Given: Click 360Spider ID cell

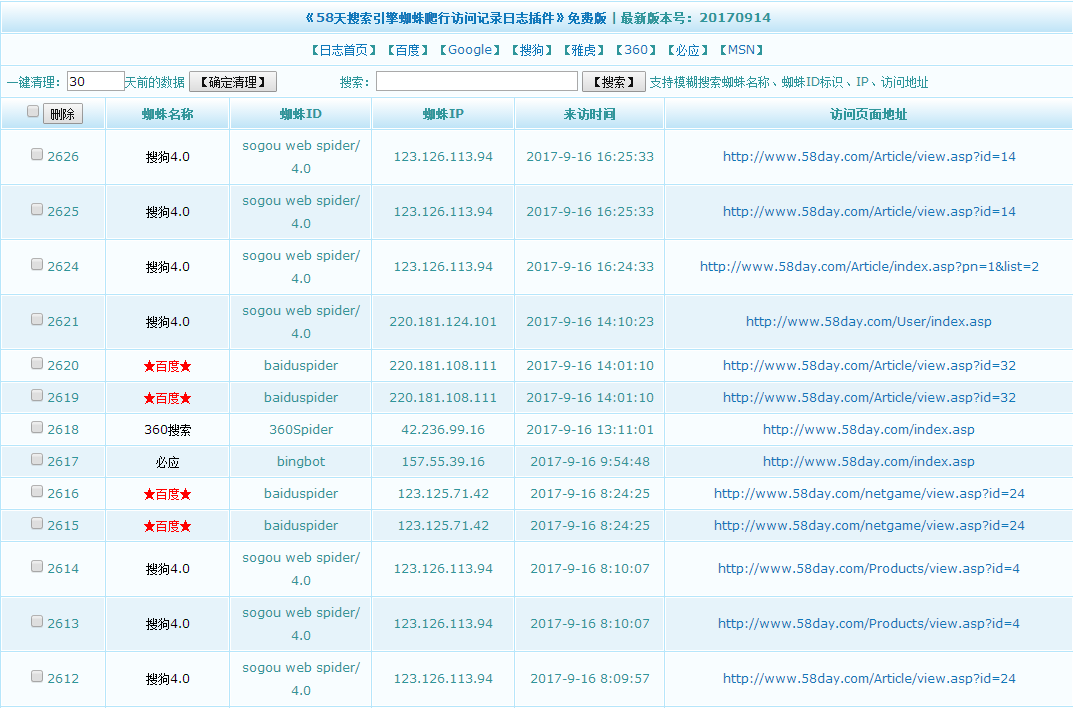Looking at the screenshot, I should tap(301, 430).
